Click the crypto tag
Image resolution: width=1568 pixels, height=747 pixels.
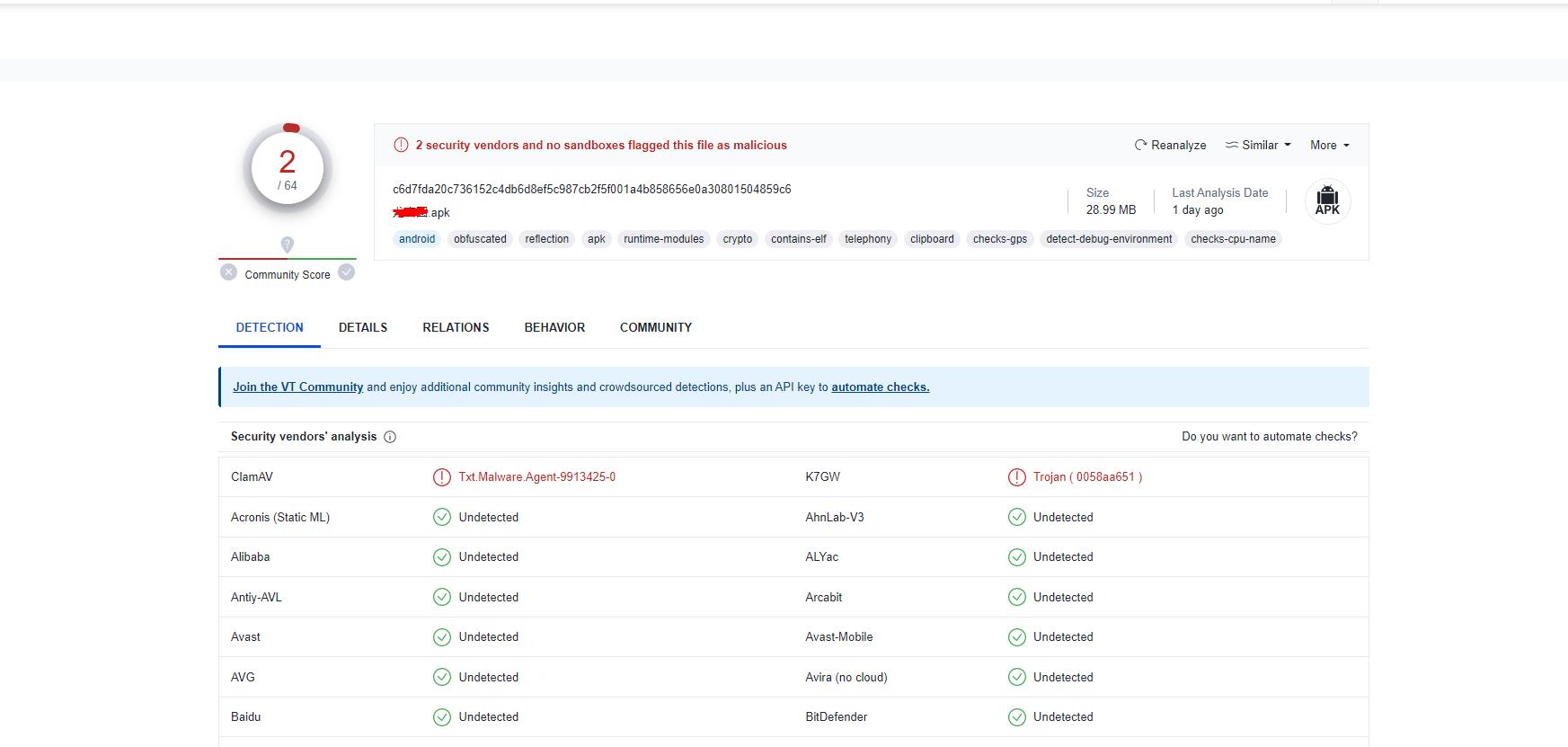[x=738, y=239]
